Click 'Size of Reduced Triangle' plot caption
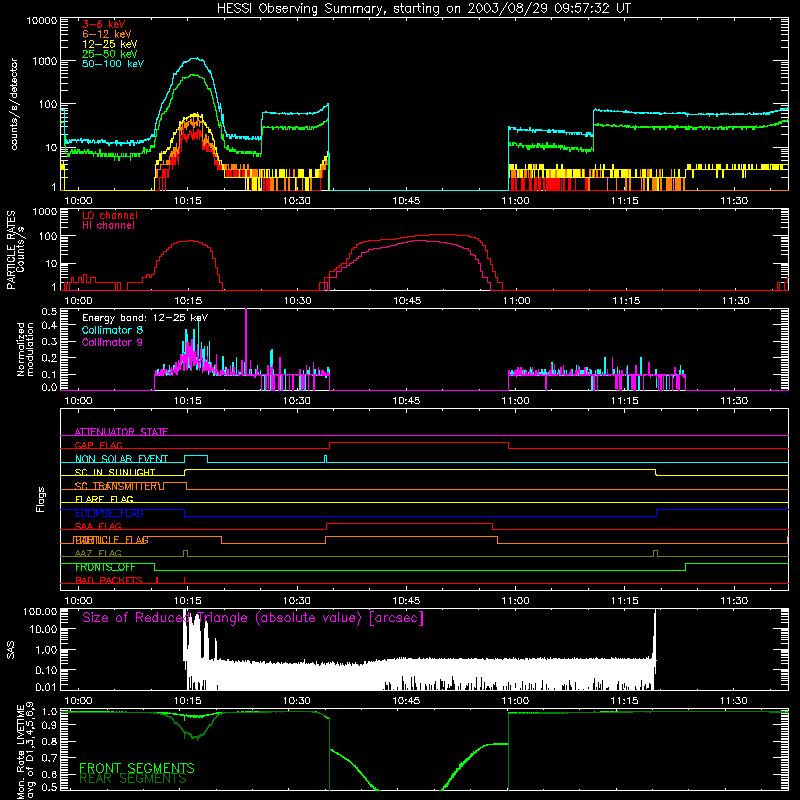800x800 pixels. [253, 618]
